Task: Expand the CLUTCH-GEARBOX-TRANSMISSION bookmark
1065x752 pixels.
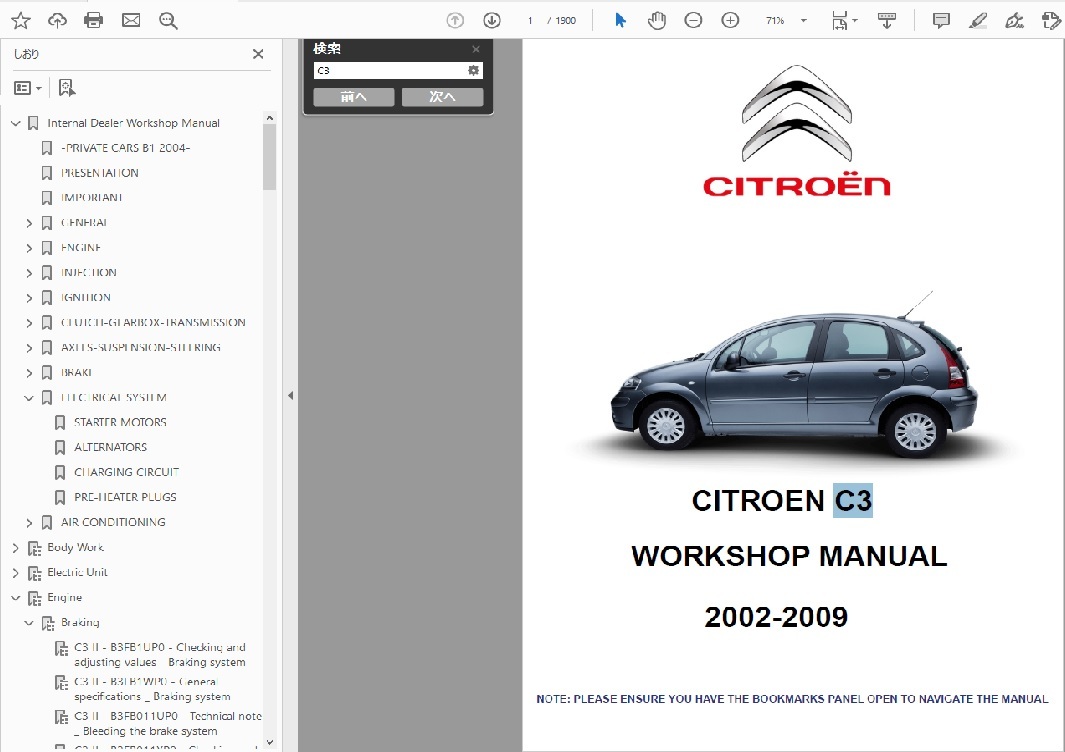Action: (29, 323)
